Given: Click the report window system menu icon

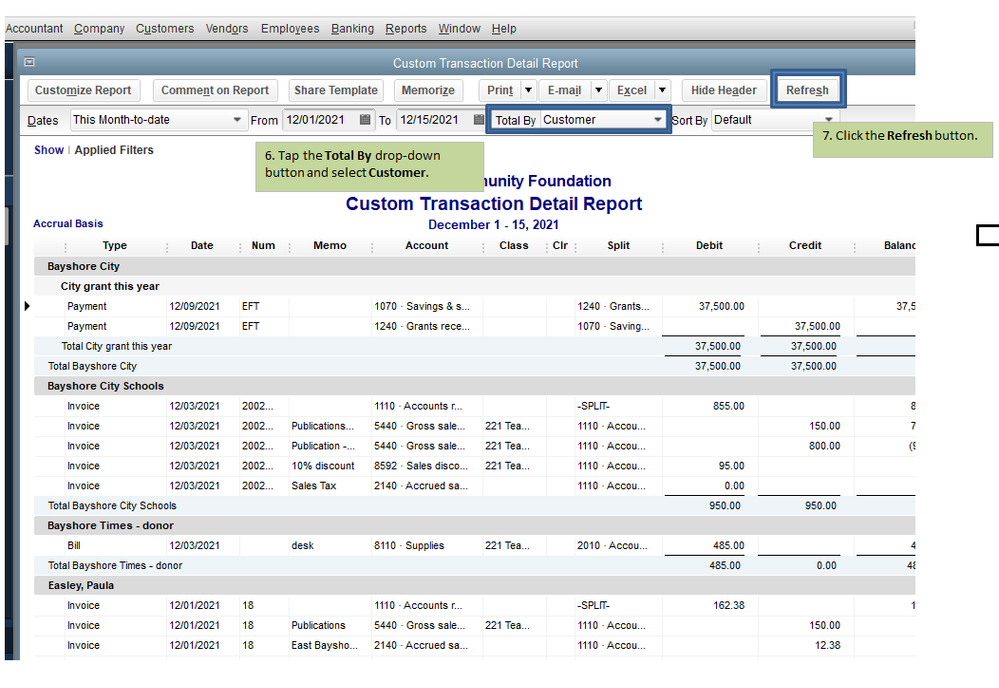Looking at the screenshot, I should 29,62.
